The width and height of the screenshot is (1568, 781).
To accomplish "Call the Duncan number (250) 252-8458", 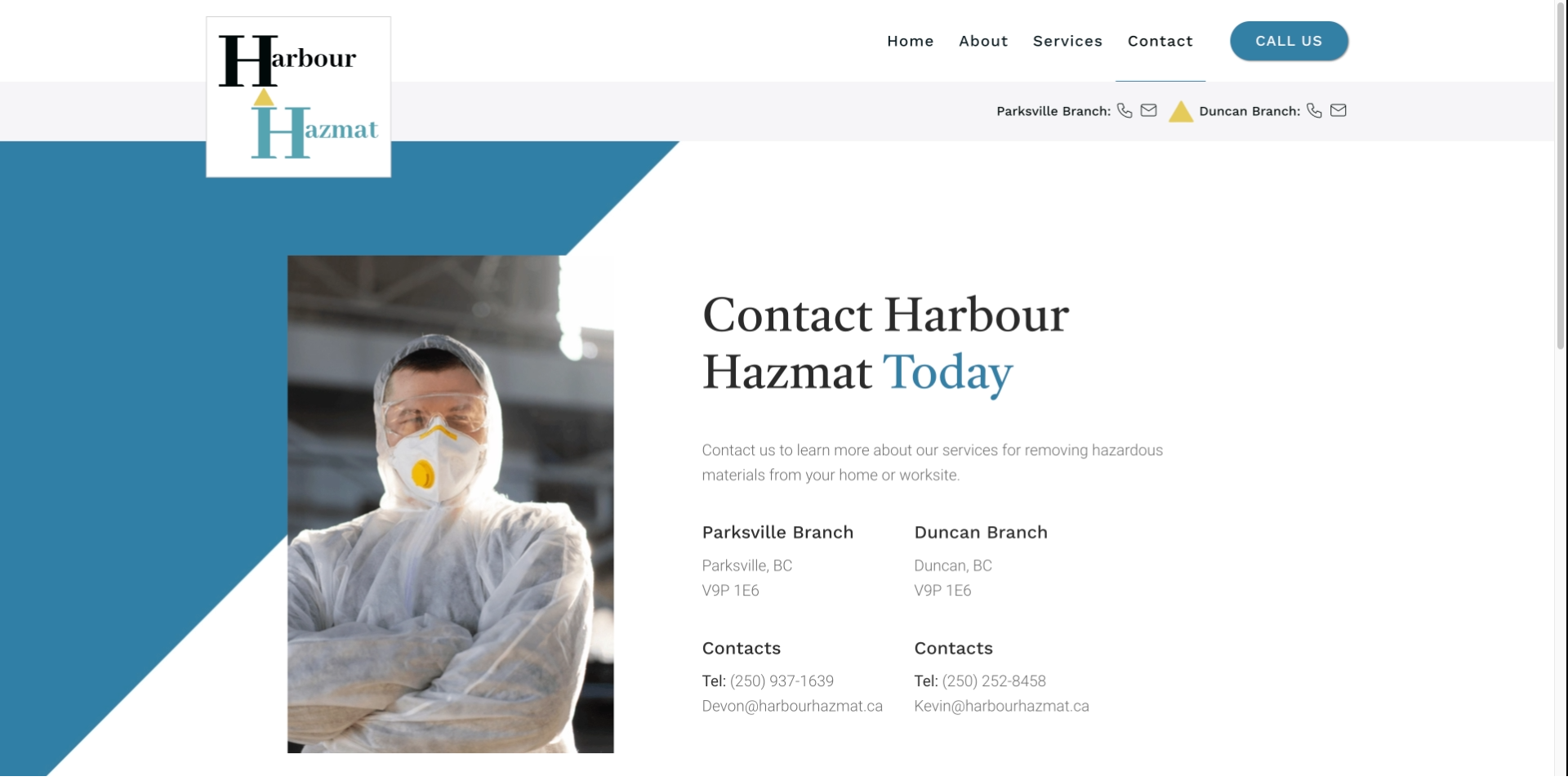I will click(x=994, y=681).
